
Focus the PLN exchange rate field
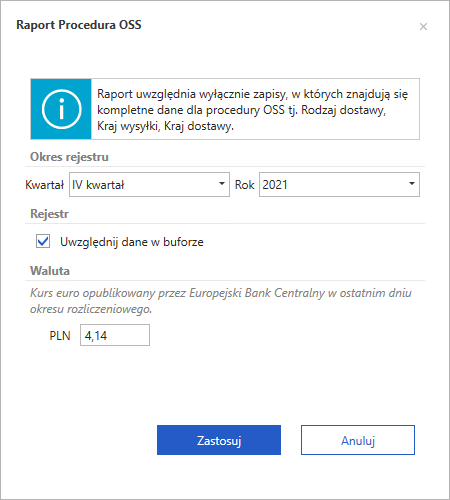[x=115, y=335]
